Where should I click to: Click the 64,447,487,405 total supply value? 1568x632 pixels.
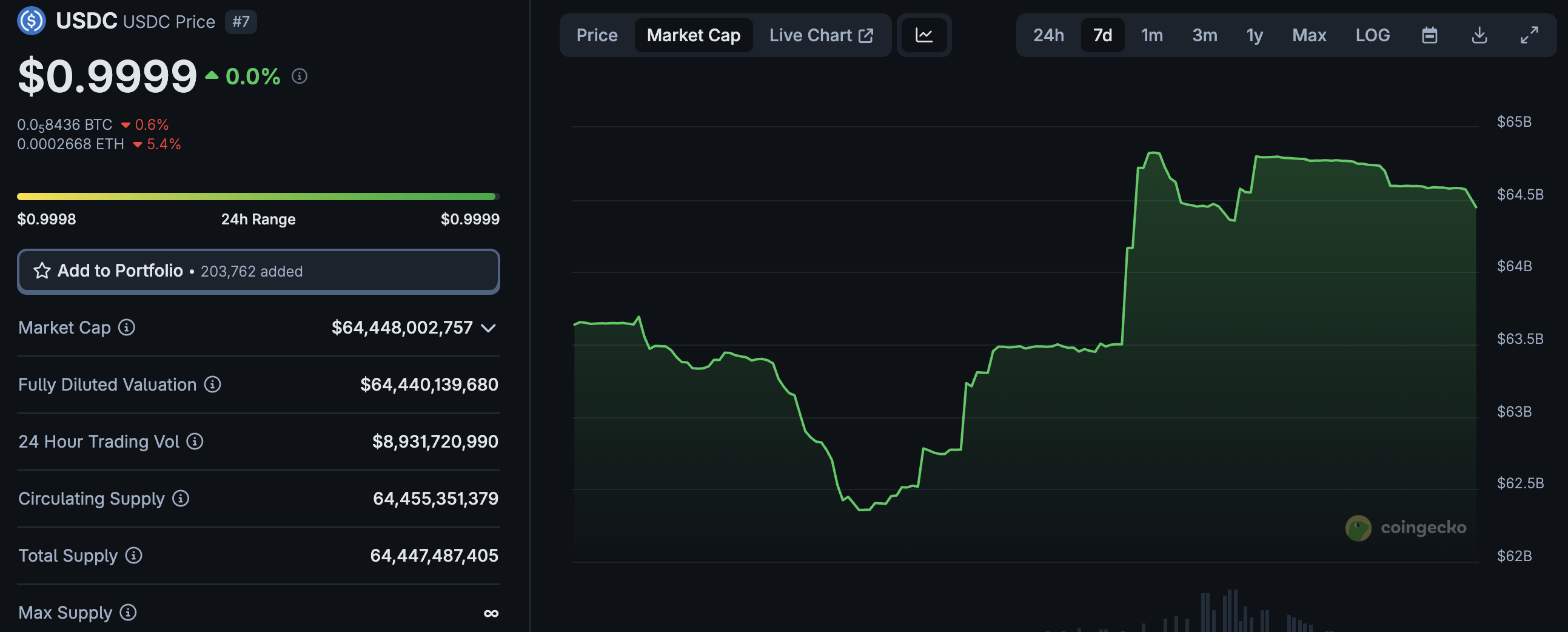(x=434, y=556)
